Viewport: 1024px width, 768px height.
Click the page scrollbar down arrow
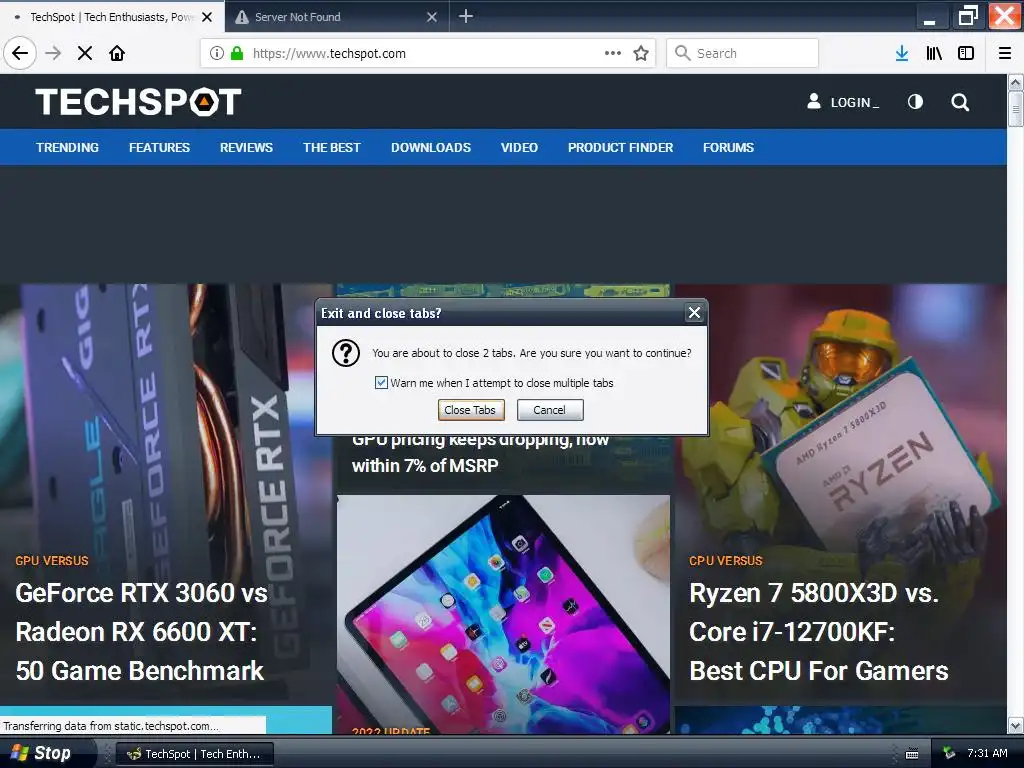1015,725
